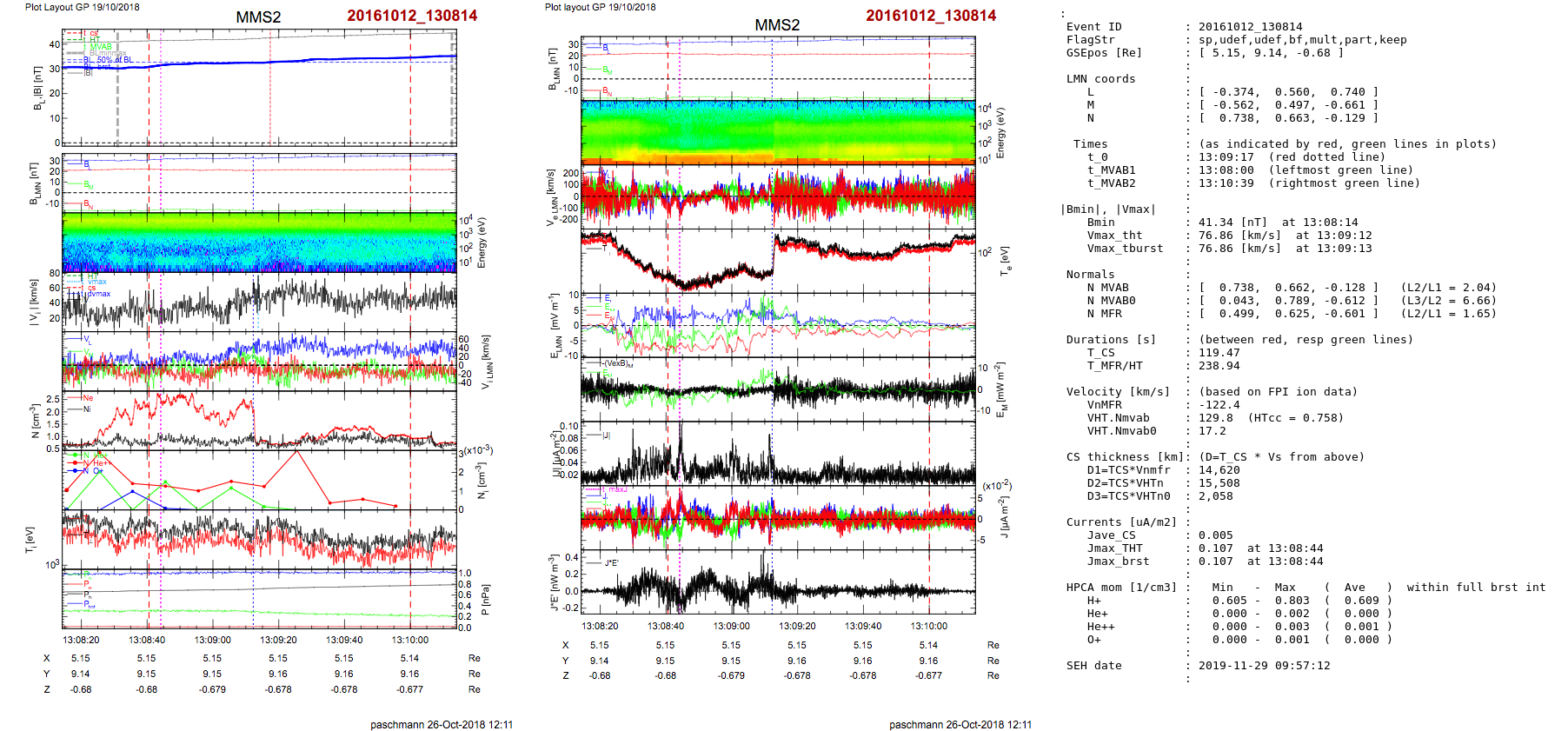1568x731 pixels.
Task: Click the SEH date value 2019-11-29 09:57:12
Action: pos(1264,666)
